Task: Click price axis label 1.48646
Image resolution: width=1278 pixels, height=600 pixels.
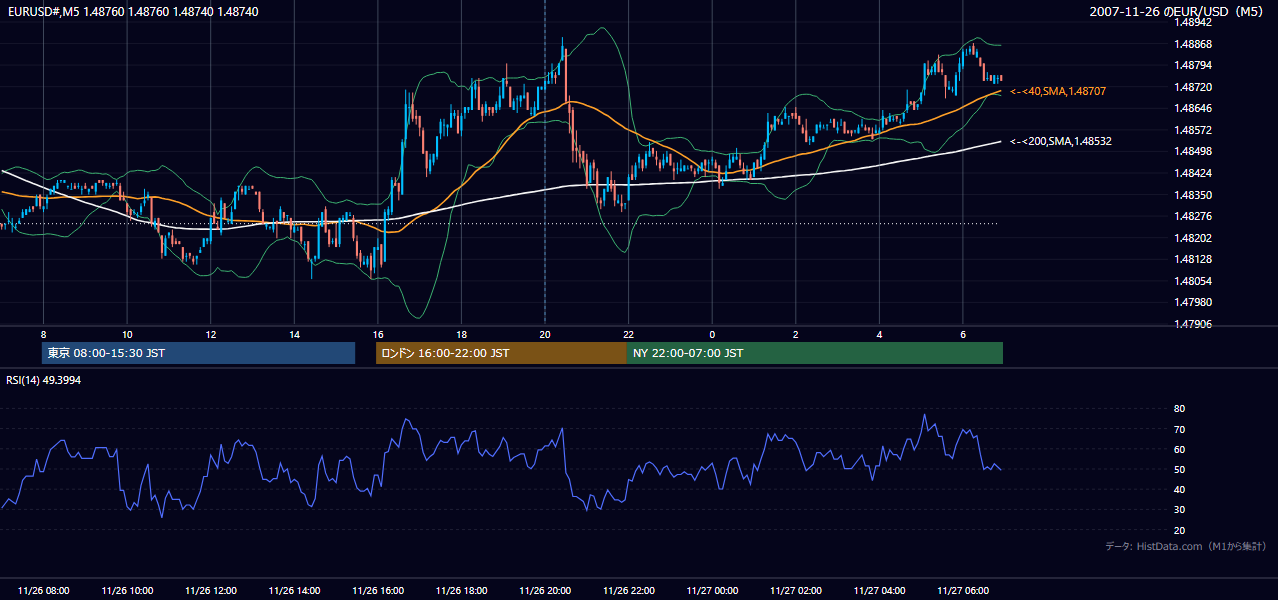Action: tap(1193, 108)
